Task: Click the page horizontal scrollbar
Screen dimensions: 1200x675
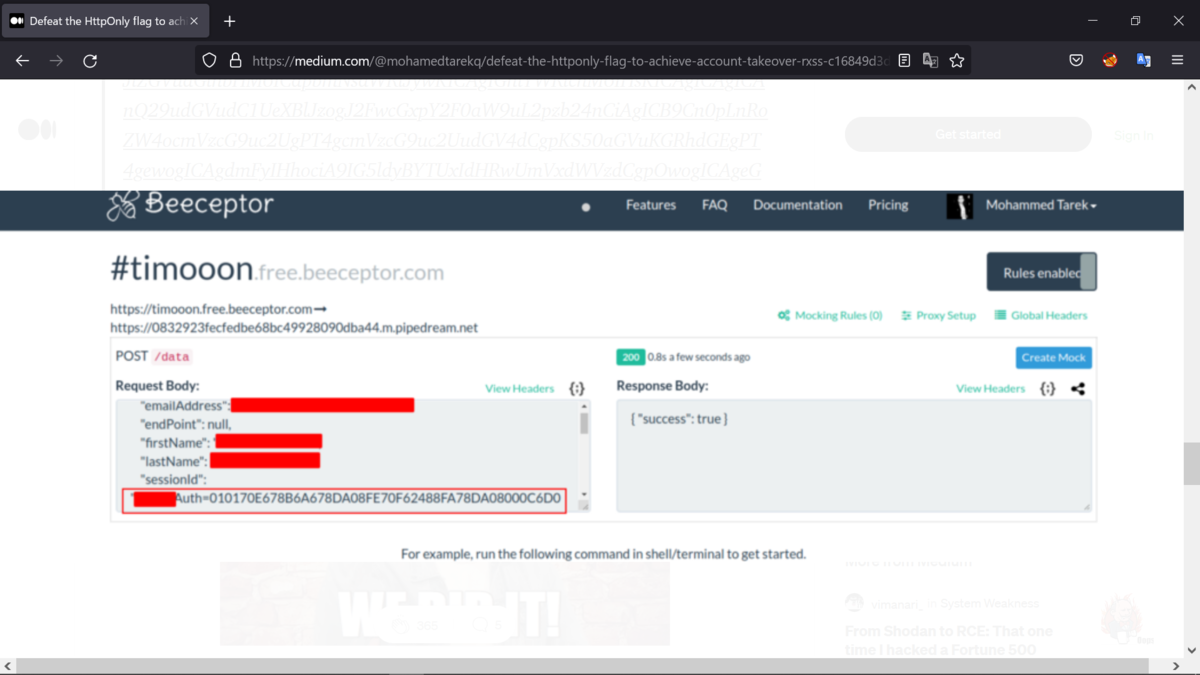Action: pyautogui.click(x=582, y=666)
